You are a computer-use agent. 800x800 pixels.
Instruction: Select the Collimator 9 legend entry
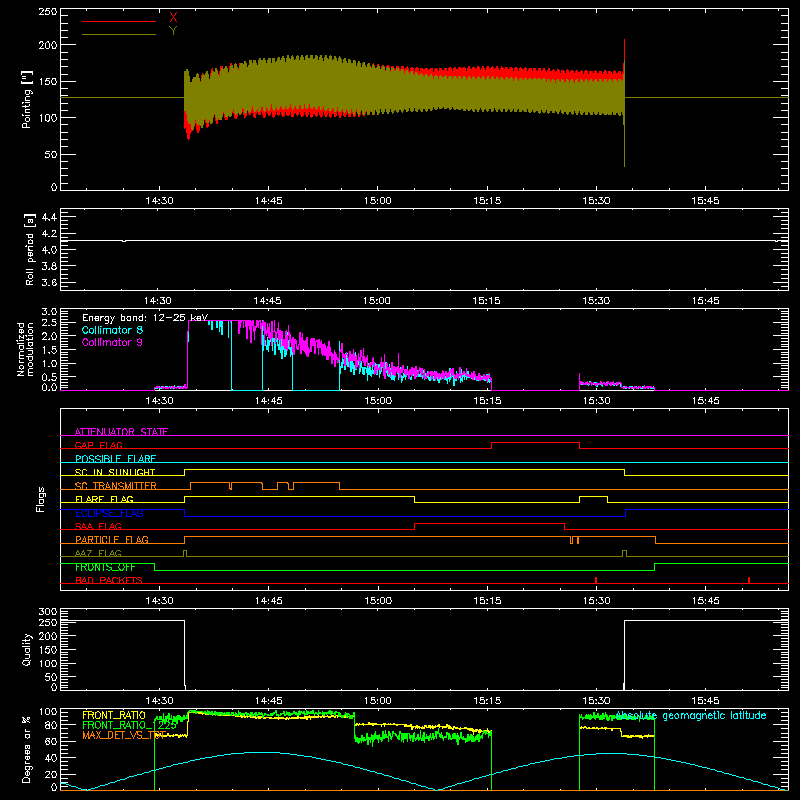click(112, 342)
